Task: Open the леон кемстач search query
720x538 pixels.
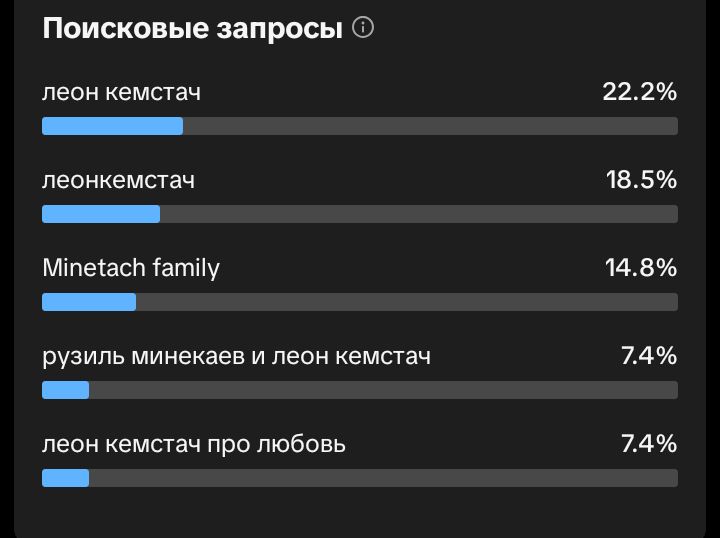Action: pyautogui.click(x=121, y=92)
